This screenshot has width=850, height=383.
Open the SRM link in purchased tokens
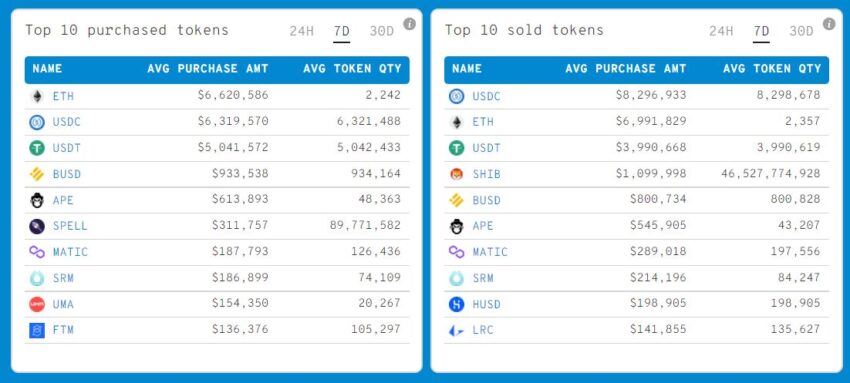click(x=63, y=278)
